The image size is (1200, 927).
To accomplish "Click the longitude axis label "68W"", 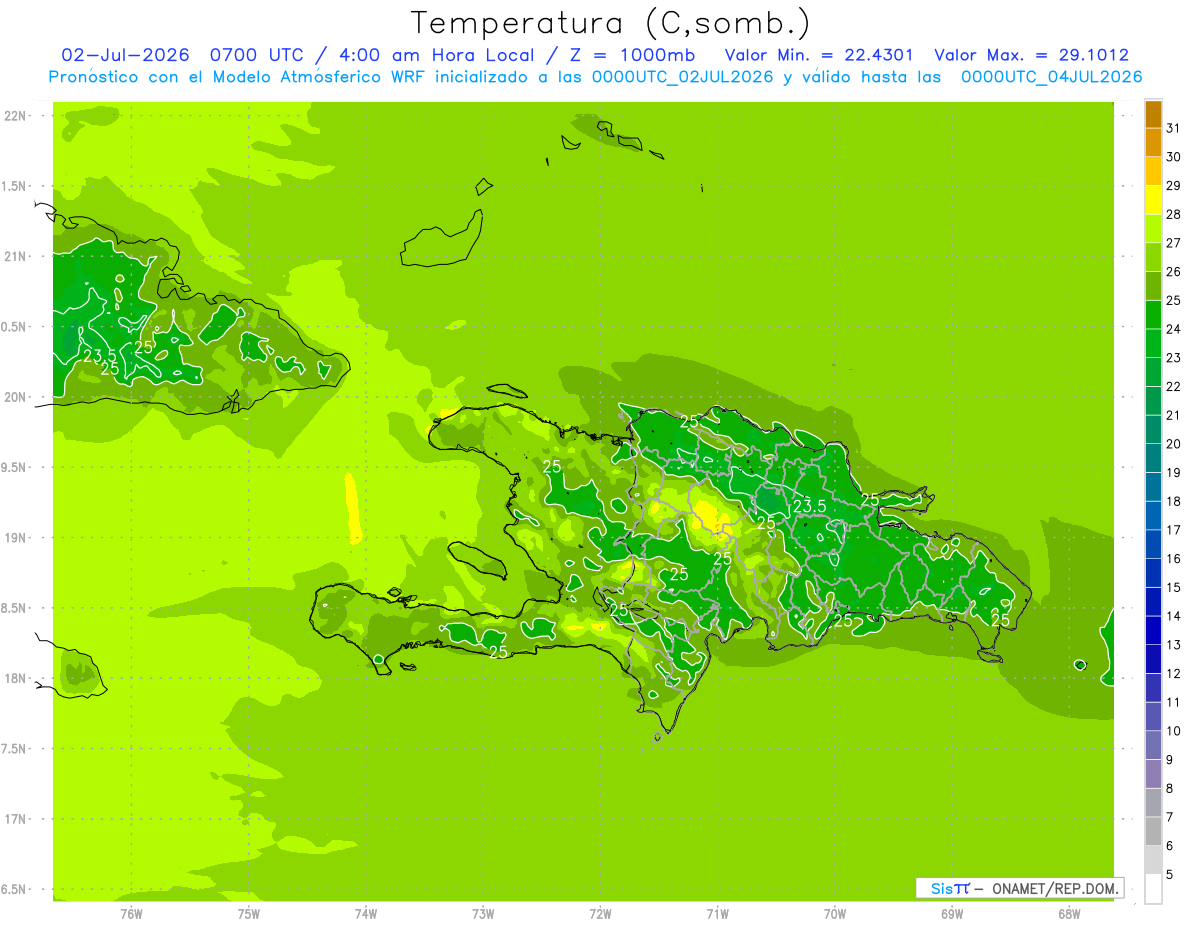I will point(1069,914).
